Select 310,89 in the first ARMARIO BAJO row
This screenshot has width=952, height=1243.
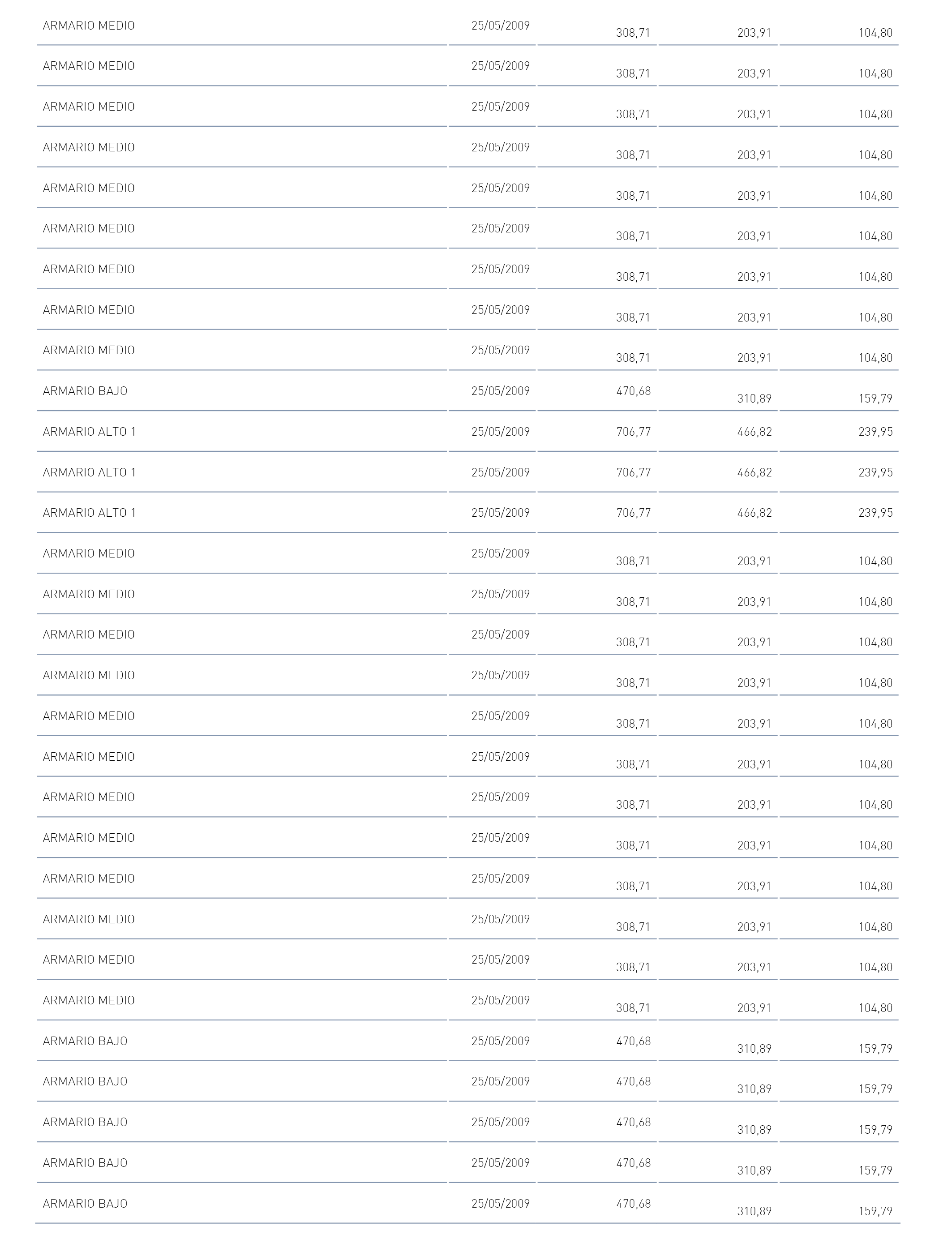pyautogui.click(x=754, y=398)
